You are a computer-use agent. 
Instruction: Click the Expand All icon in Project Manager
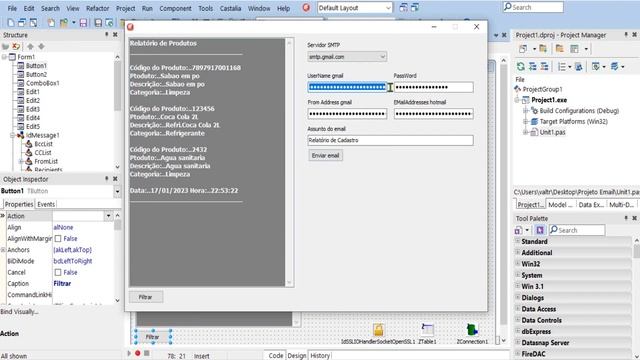point(532,66)
